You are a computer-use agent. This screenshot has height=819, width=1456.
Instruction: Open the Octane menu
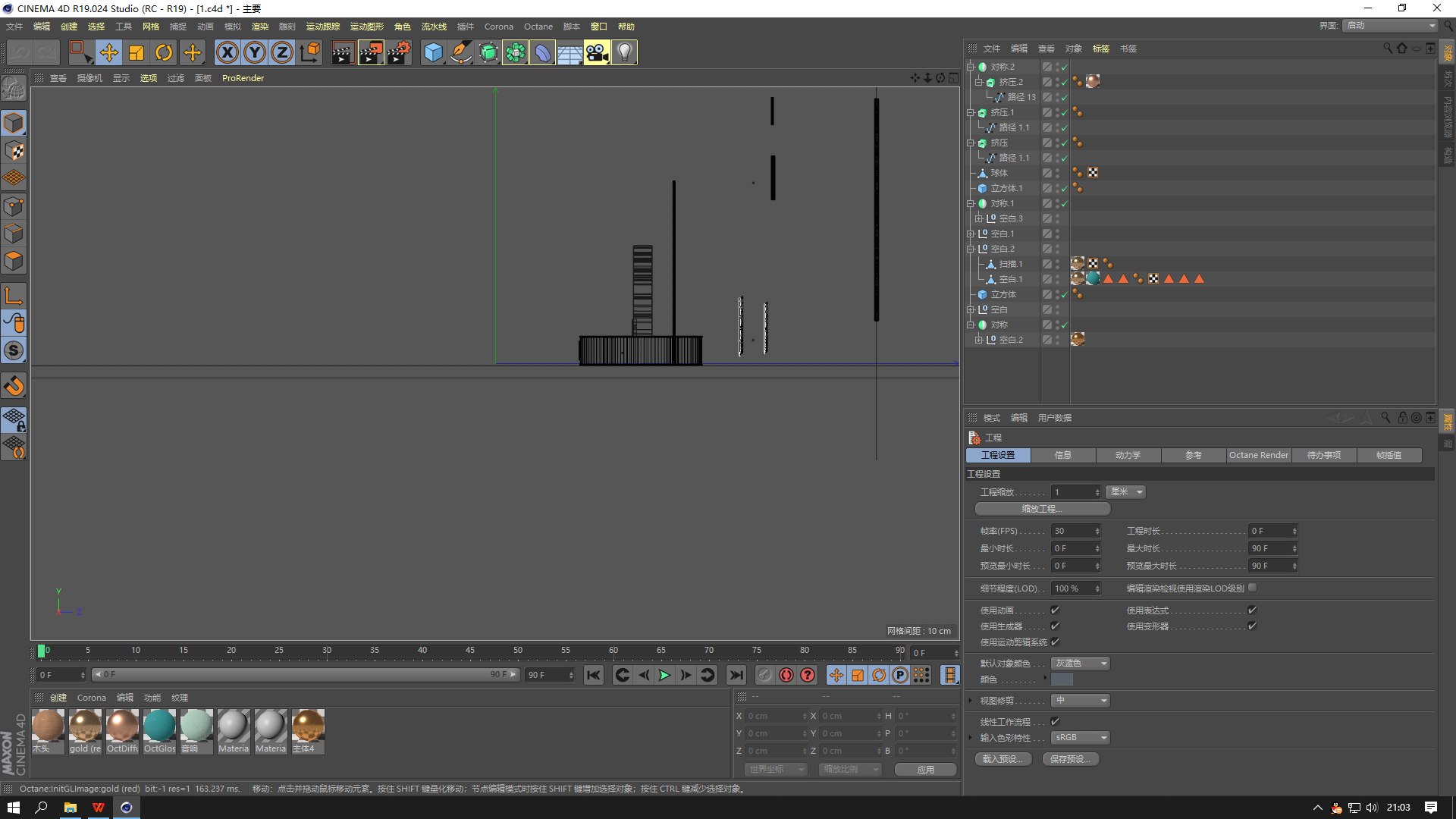point(538,27)
